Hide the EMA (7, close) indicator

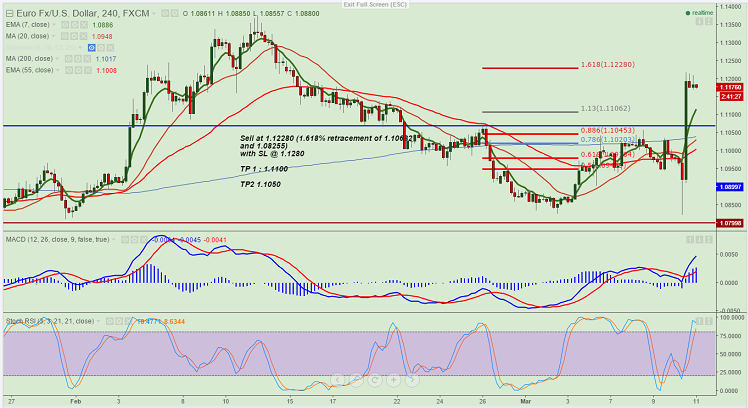tap(65, 25)
